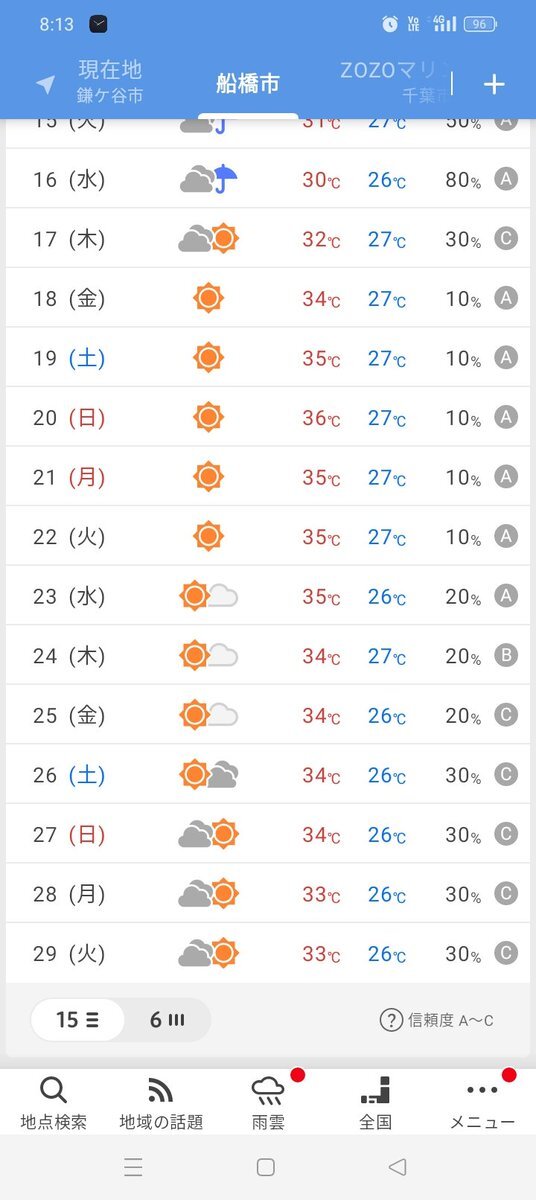The image size is (536, 1200).
Task: Open the 地域の話題 feed icon
Action: (161, 1102)
